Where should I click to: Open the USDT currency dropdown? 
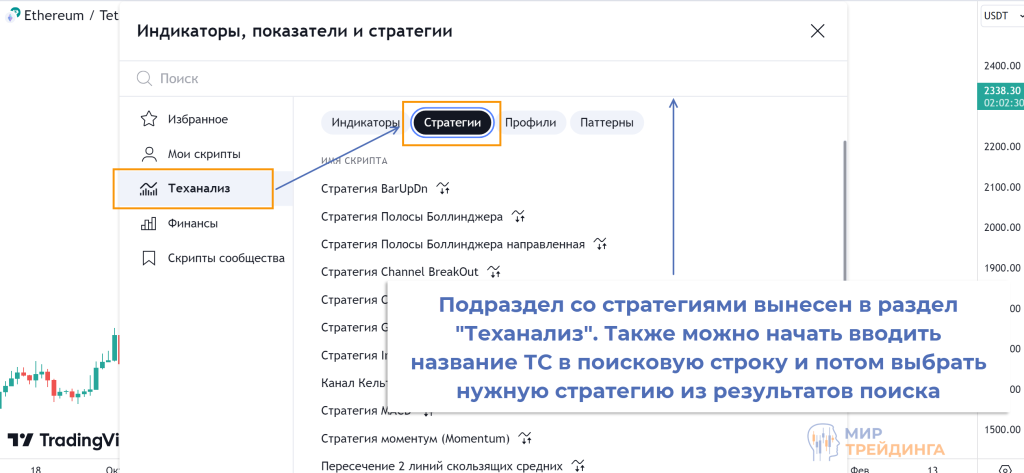(998, 15)
